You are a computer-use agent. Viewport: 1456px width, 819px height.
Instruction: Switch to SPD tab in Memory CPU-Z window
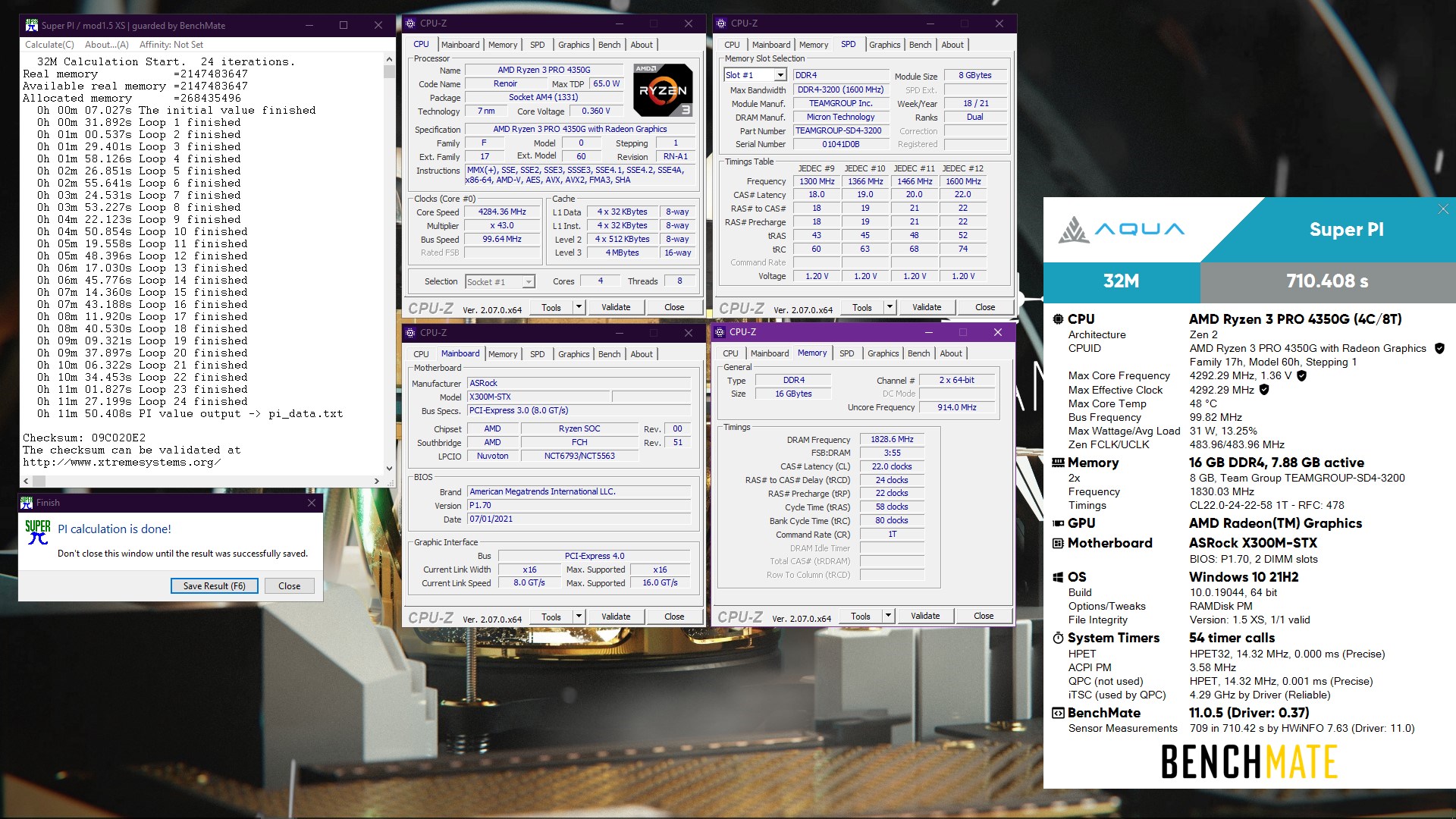click(846, 353)
